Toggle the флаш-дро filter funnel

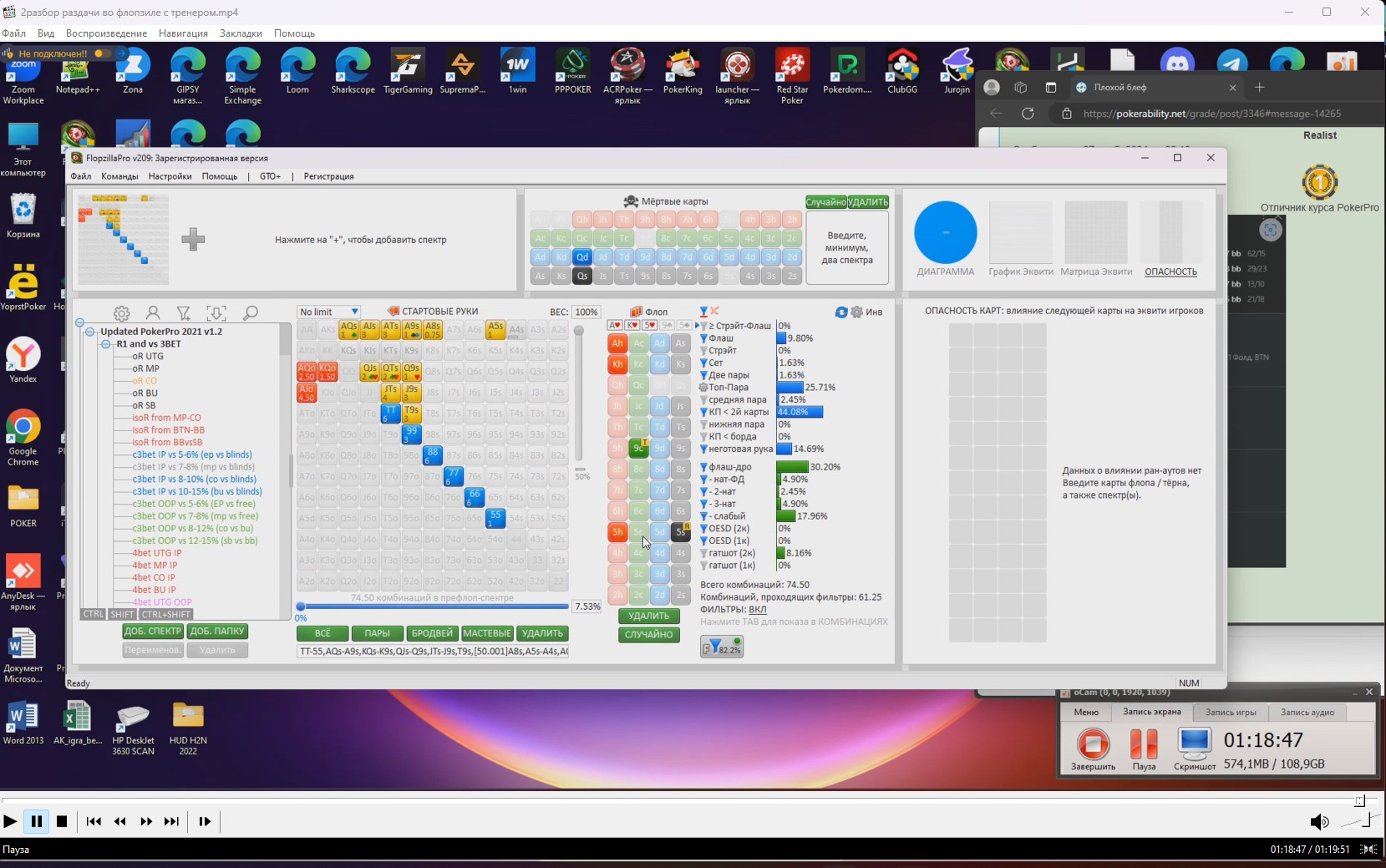tap(703, 467)
